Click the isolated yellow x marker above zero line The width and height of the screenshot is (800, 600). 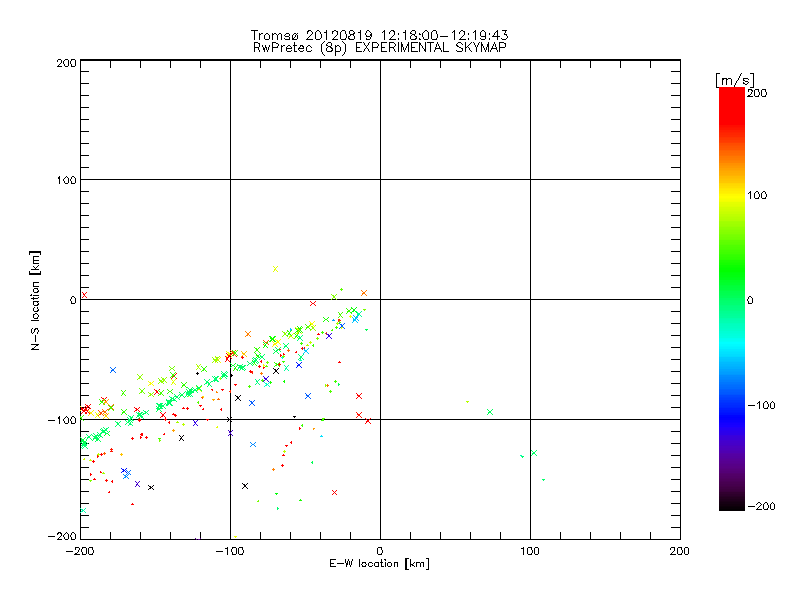coord(276,269)
